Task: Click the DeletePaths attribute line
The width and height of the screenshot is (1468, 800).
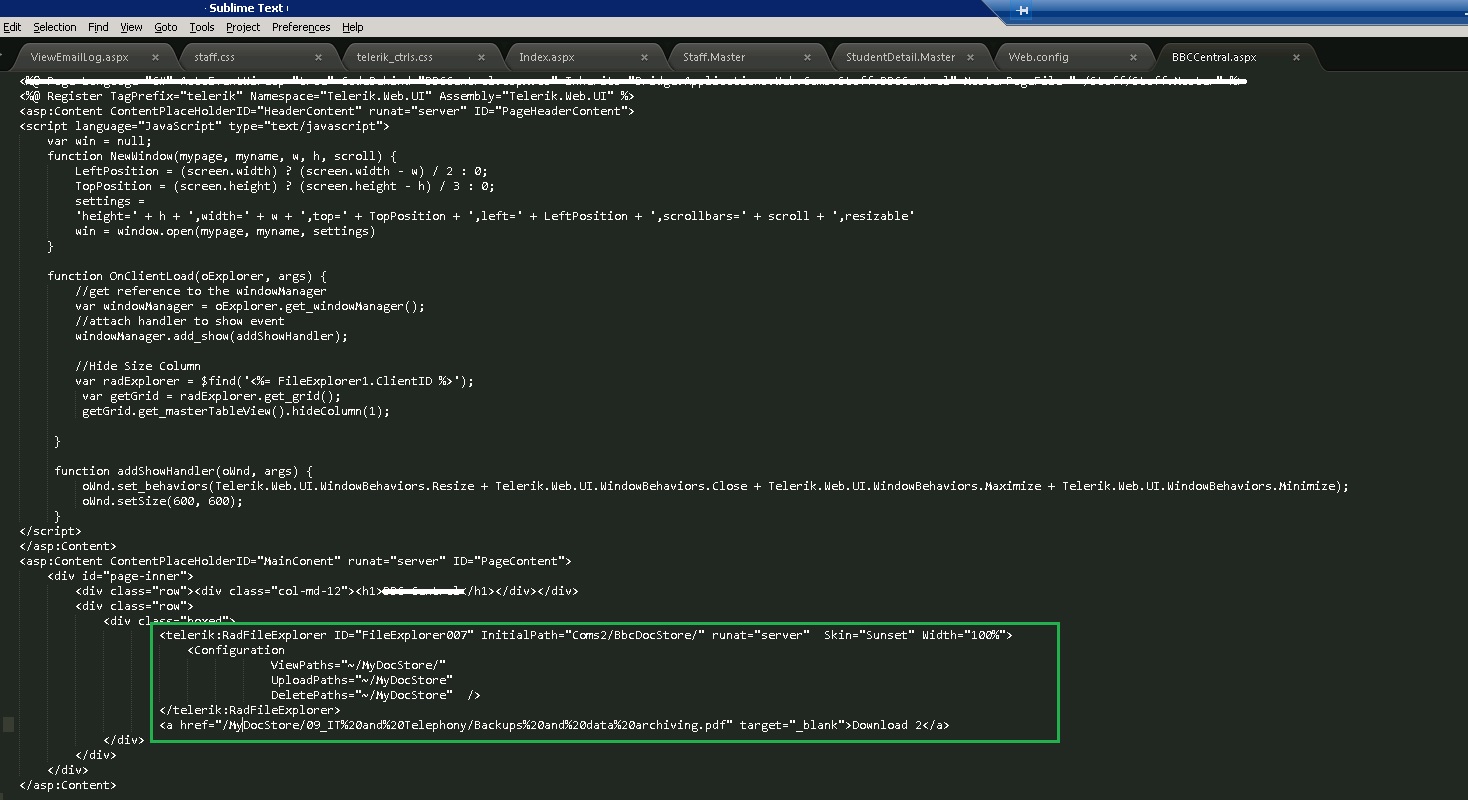Action: (376, 695)
